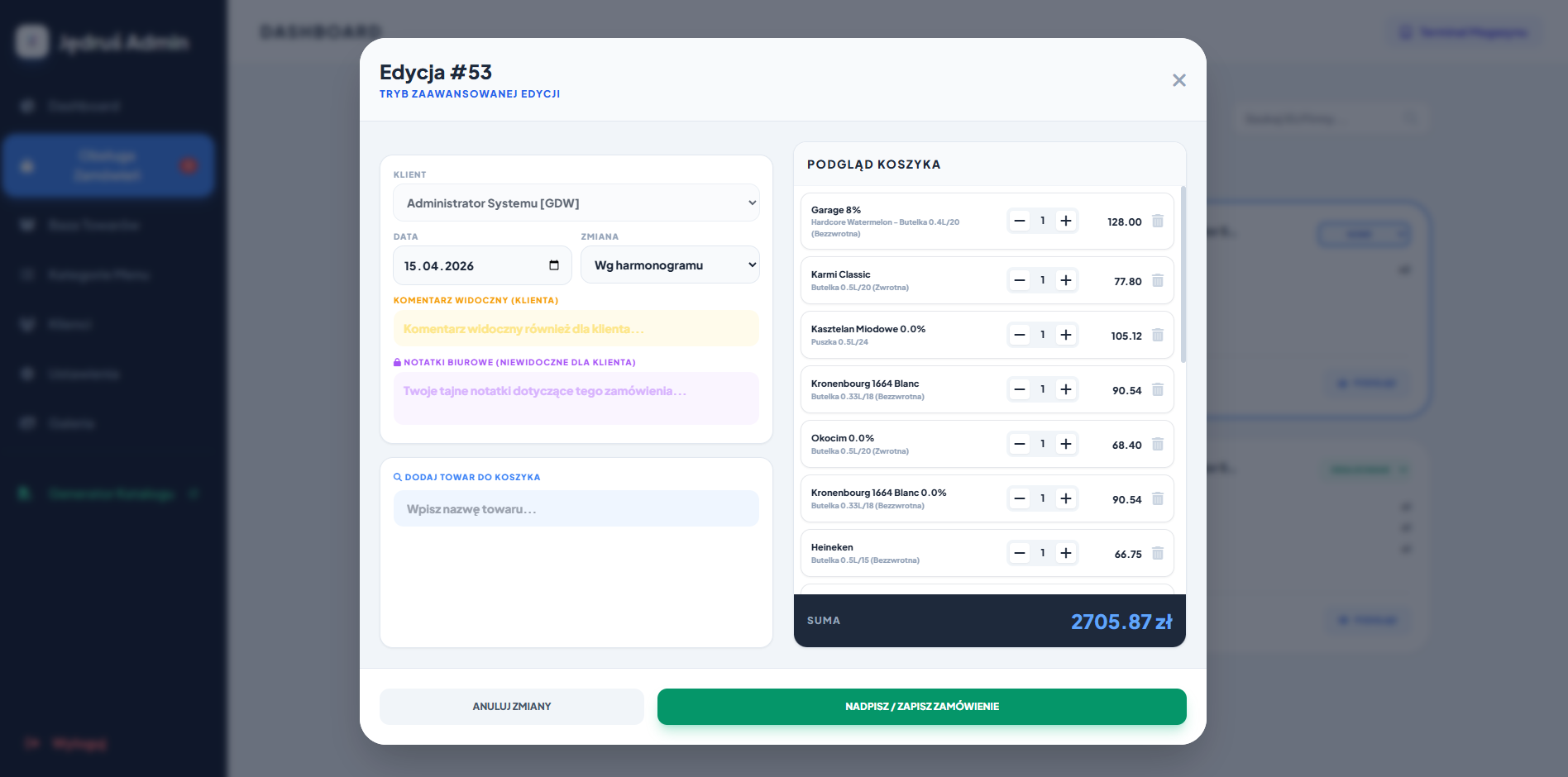Click the customer-visible comment field
1568x777 pixels.
click(x=576, y=329)
